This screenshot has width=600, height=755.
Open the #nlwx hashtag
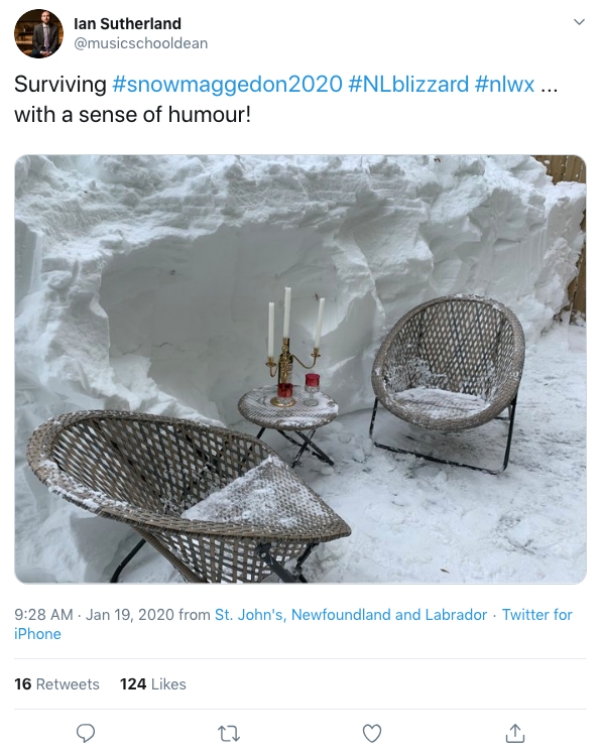point(505,84)
